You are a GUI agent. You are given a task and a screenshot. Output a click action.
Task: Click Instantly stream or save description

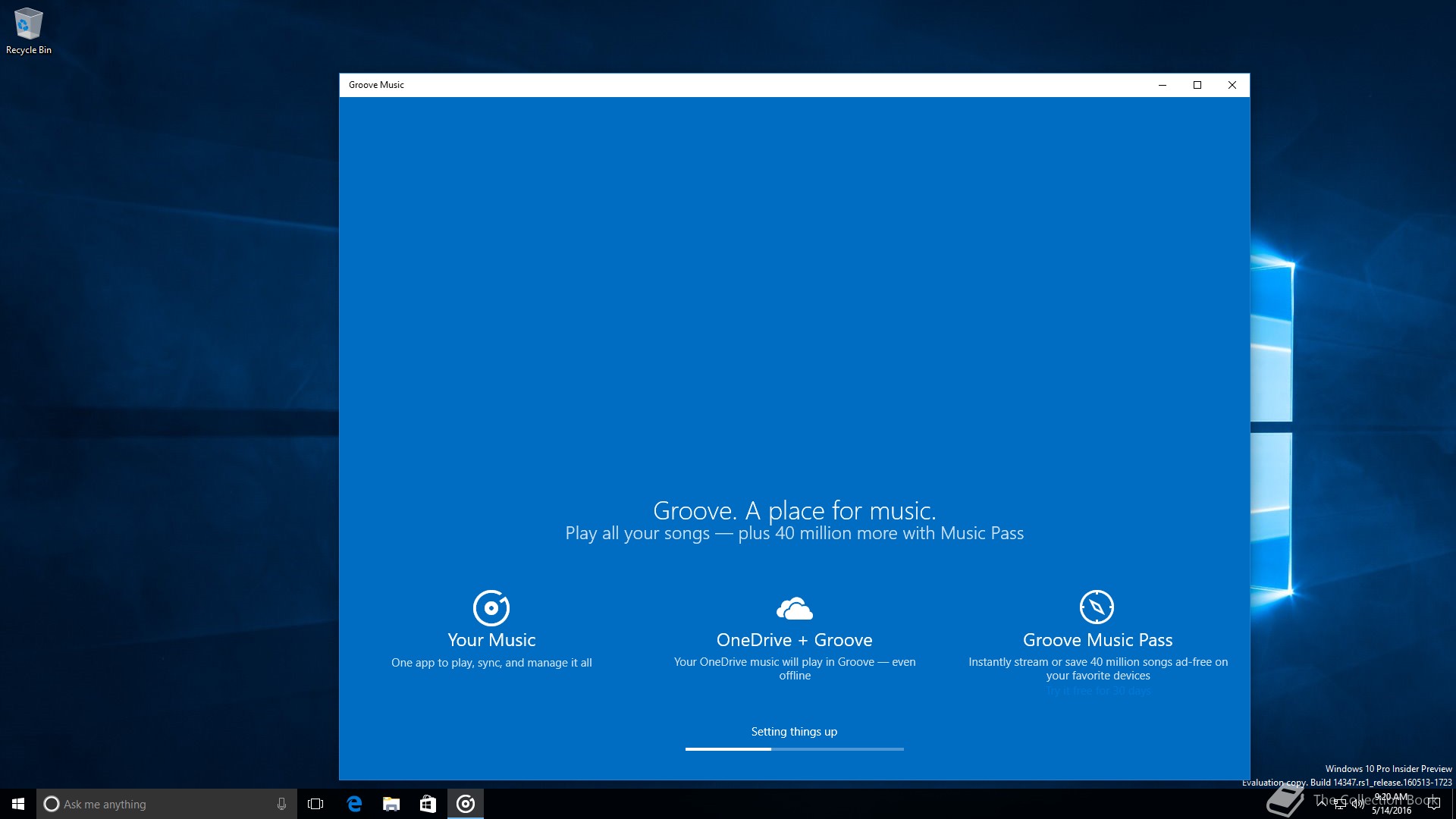pyautogui.click(x=1098, y=669)
